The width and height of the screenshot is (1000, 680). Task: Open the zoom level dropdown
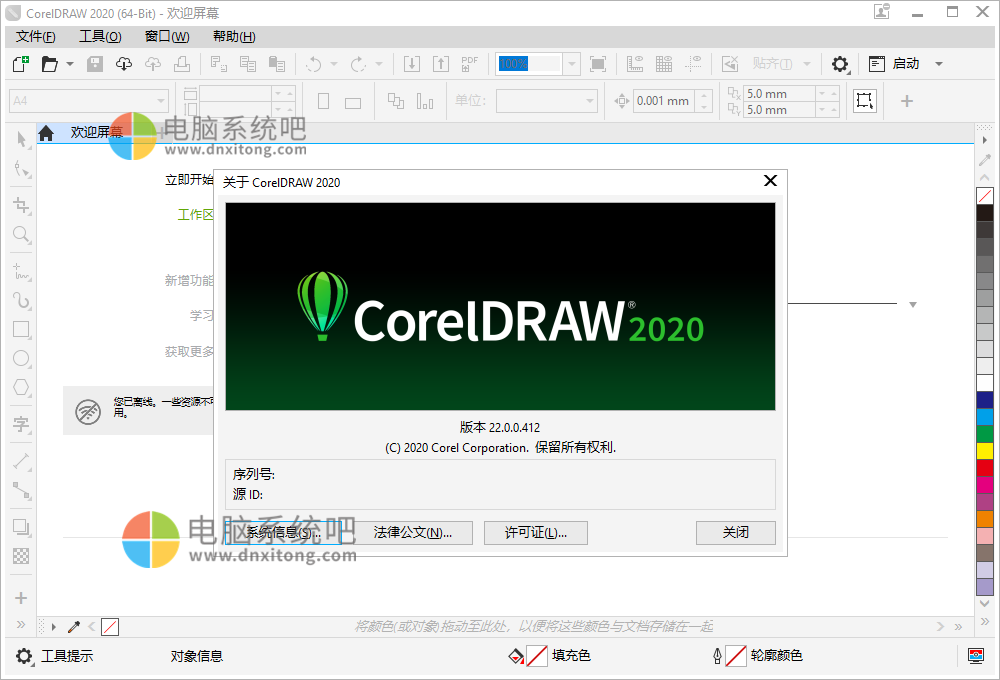(x=572, y=64)
